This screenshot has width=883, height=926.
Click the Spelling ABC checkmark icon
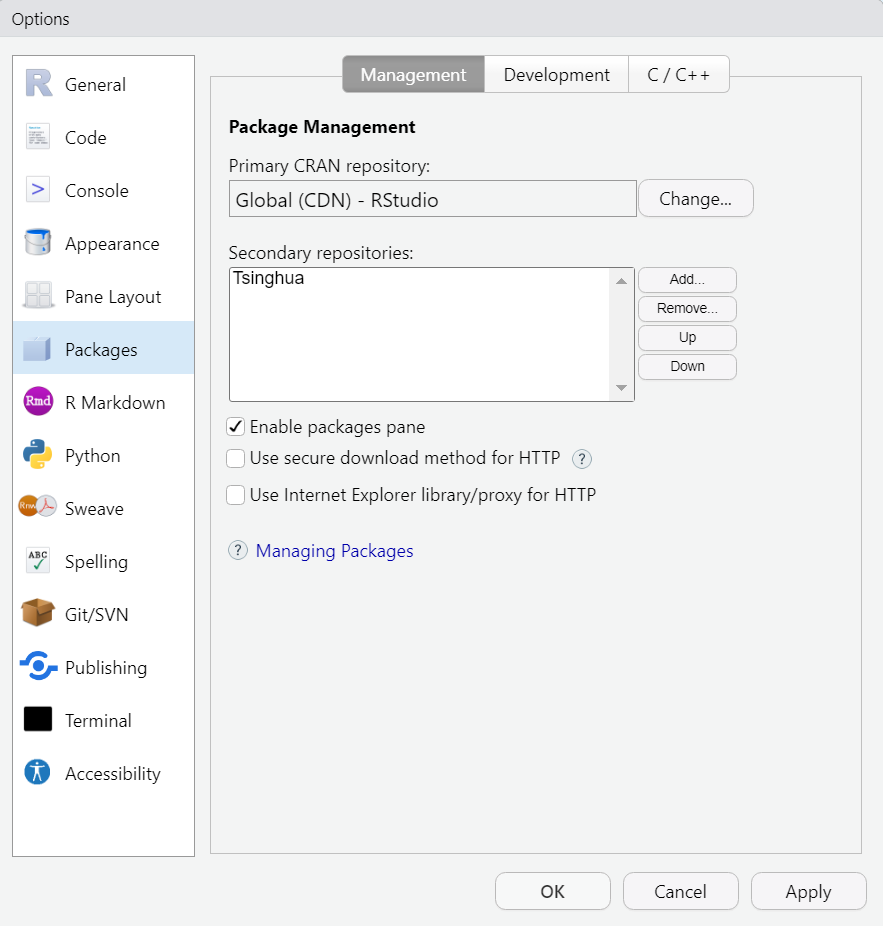pyautogui.click(x=38, y=560)
